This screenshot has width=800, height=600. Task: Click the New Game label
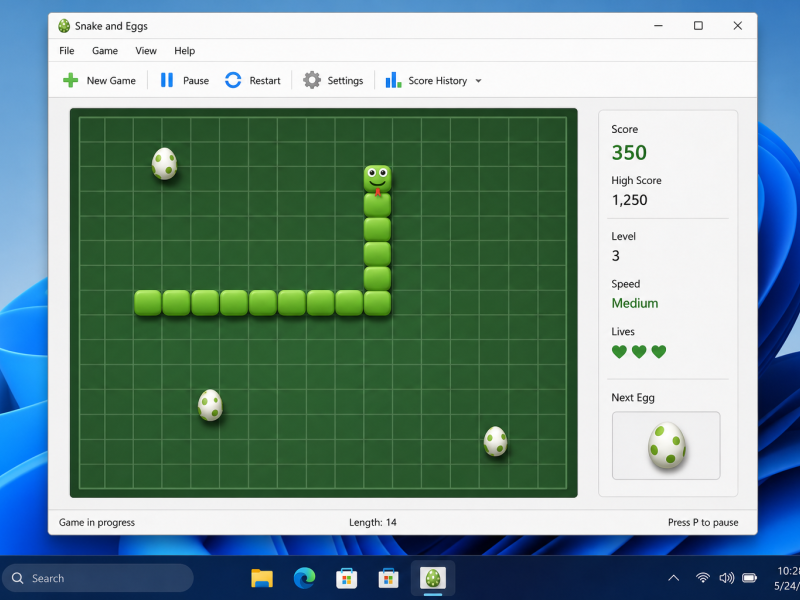[x=111, y=81]
